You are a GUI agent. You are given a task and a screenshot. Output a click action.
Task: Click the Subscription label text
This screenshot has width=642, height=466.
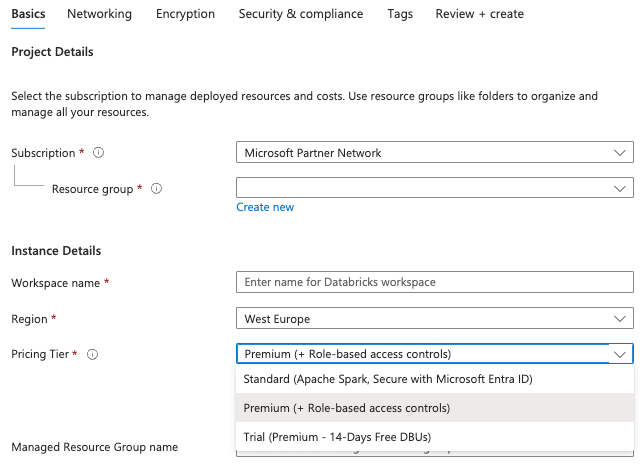[x=43, y=153]
